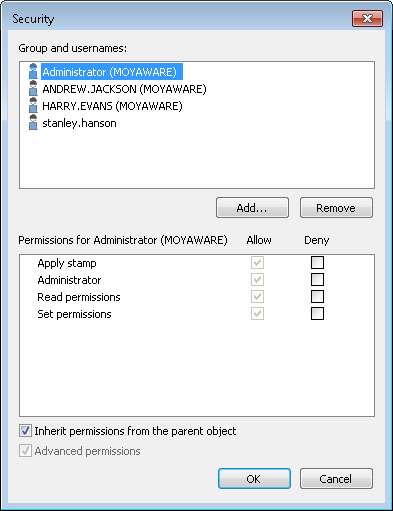Uncheck Inherit permissions from the parent object
Screen dimensions: 393x511
pyautogui.click(x=25, y=431)
